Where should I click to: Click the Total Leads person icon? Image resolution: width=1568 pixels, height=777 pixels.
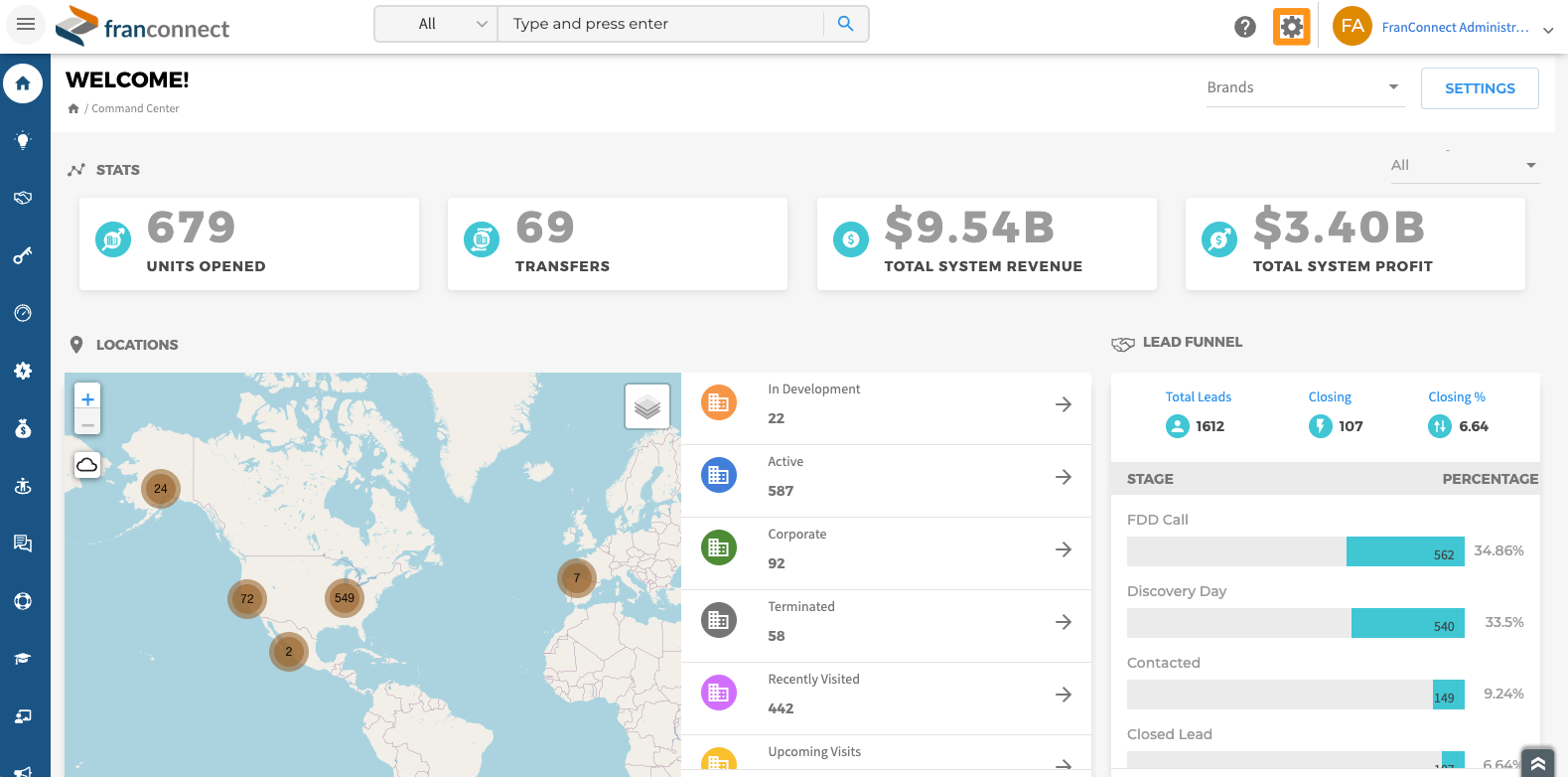(x=1177, y=426)
